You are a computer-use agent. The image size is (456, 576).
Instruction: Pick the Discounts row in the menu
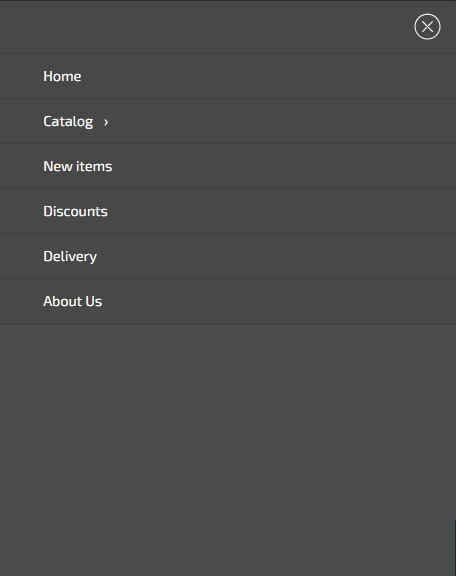[x=228, y=212]
